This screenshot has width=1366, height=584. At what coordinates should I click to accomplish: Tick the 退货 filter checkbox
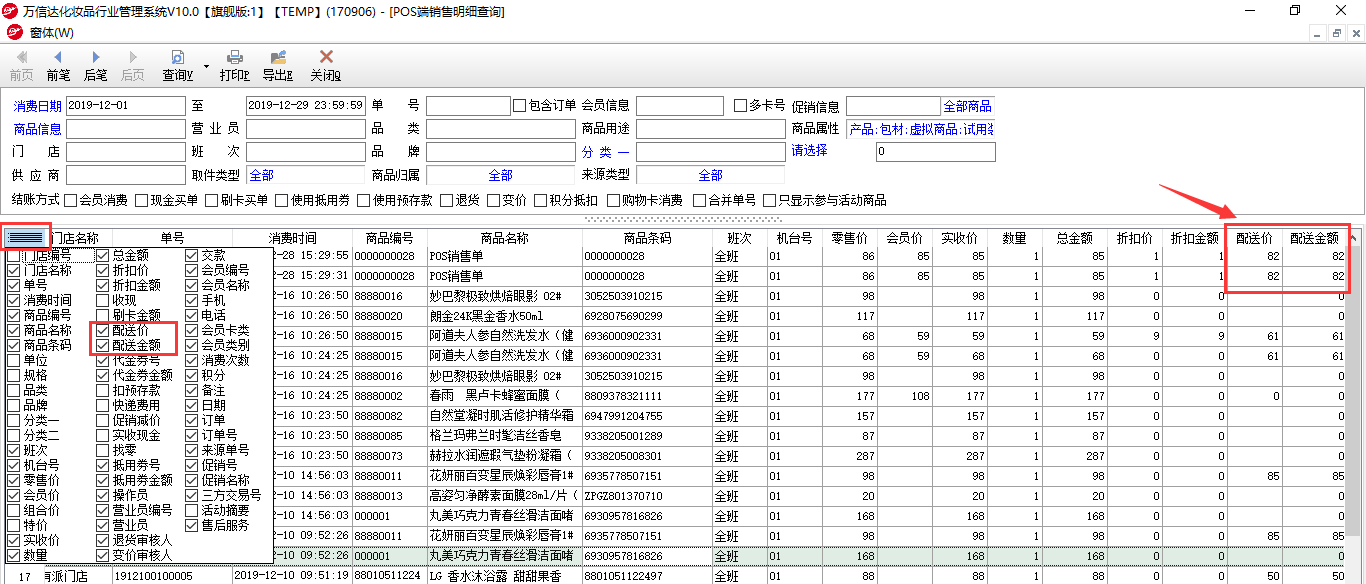[446, 200]
